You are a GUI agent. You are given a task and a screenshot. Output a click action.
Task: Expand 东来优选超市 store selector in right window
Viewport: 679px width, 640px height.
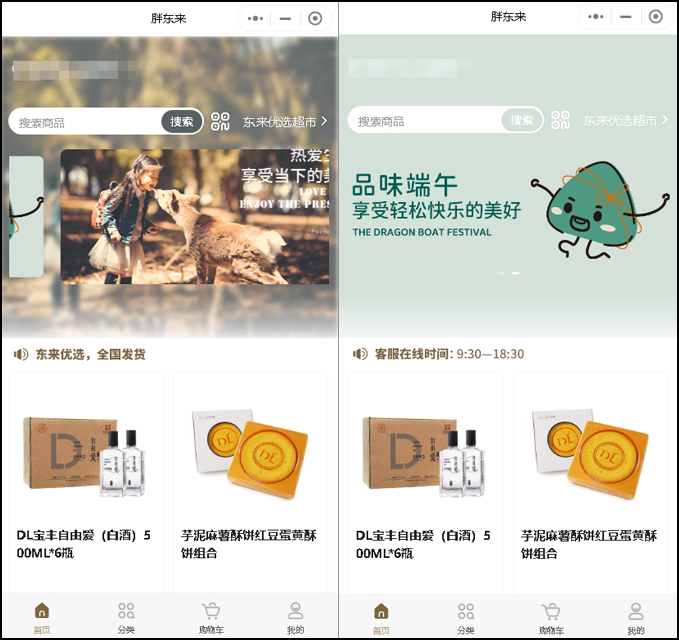626,120
